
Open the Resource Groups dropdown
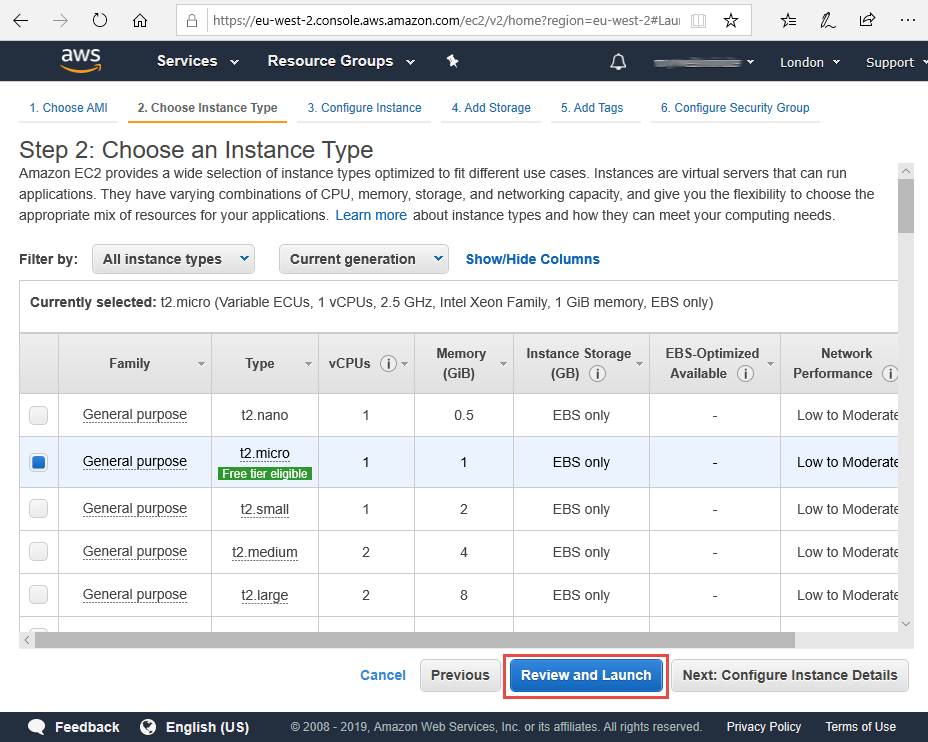coord(341,61)
